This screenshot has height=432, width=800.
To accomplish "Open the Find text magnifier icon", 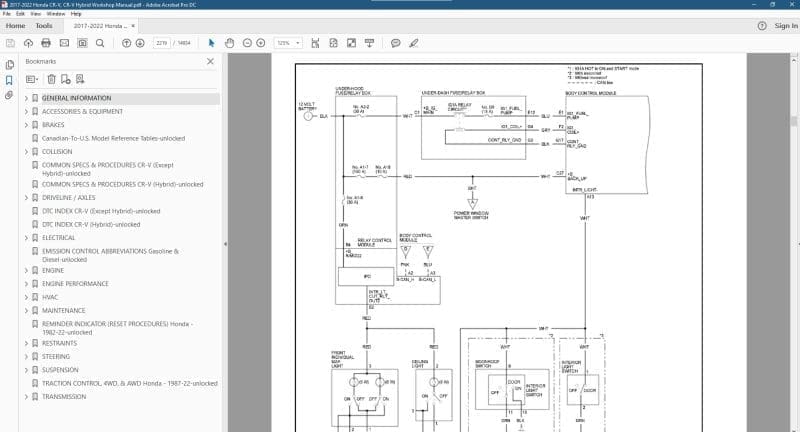I will tap(100, 43).
